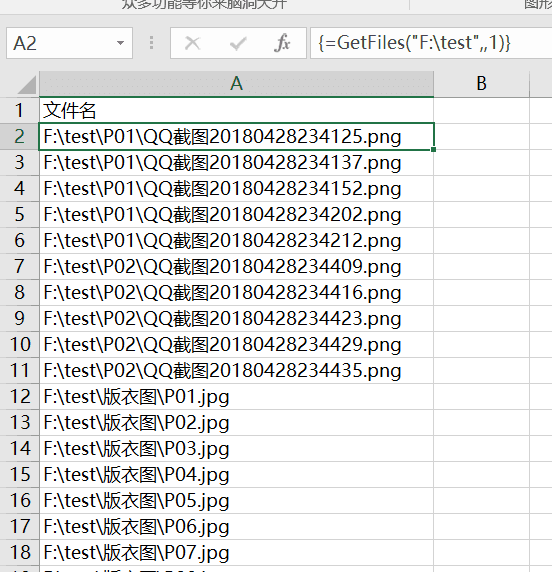Click the formula bar resize dots handle
Screen dimensions: 552x572
point(151,43)
